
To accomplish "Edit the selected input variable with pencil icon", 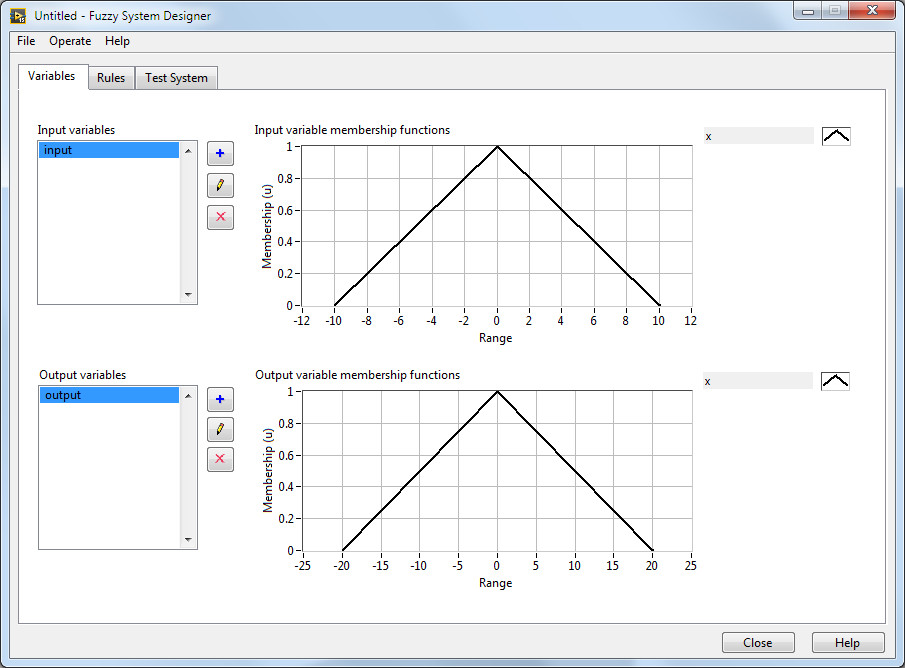I will [220, 185].
